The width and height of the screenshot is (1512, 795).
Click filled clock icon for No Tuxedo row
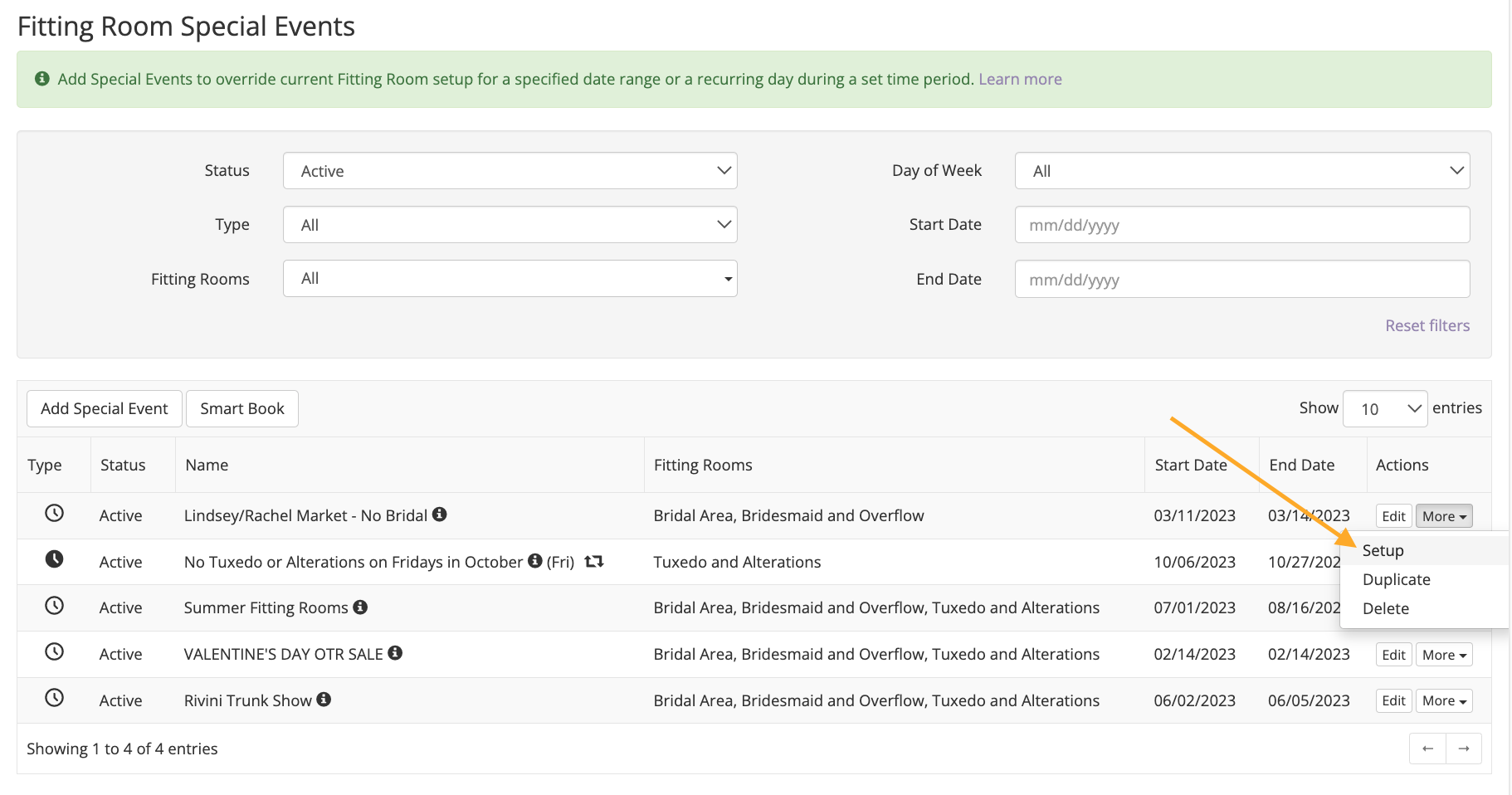point(54,558)
